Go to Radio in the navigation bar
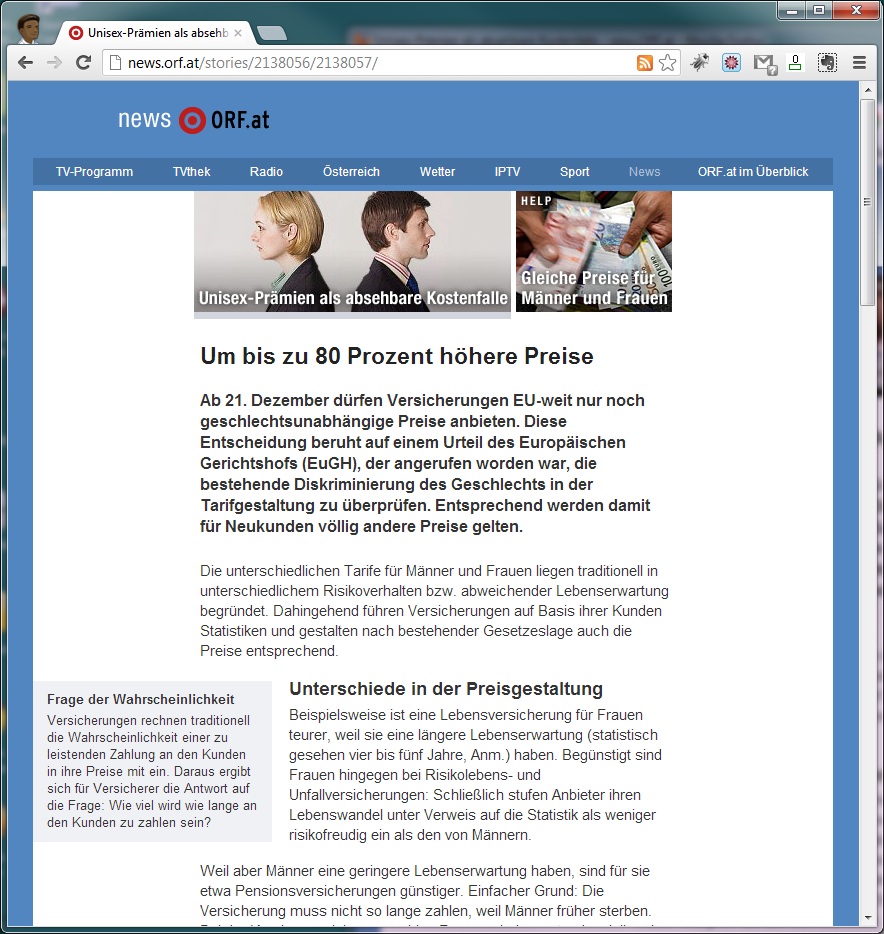This screenshot has width=884, height=934. (x=266, y=172)
